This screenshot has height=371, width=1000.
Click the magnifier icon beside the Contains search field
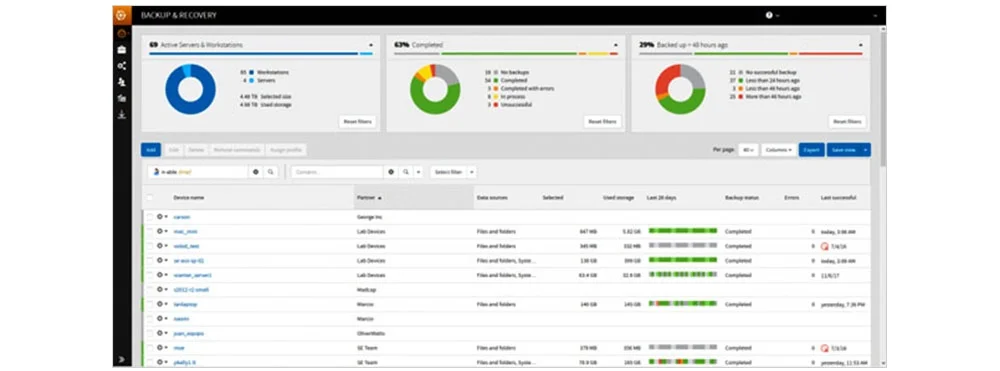(406, 172)
